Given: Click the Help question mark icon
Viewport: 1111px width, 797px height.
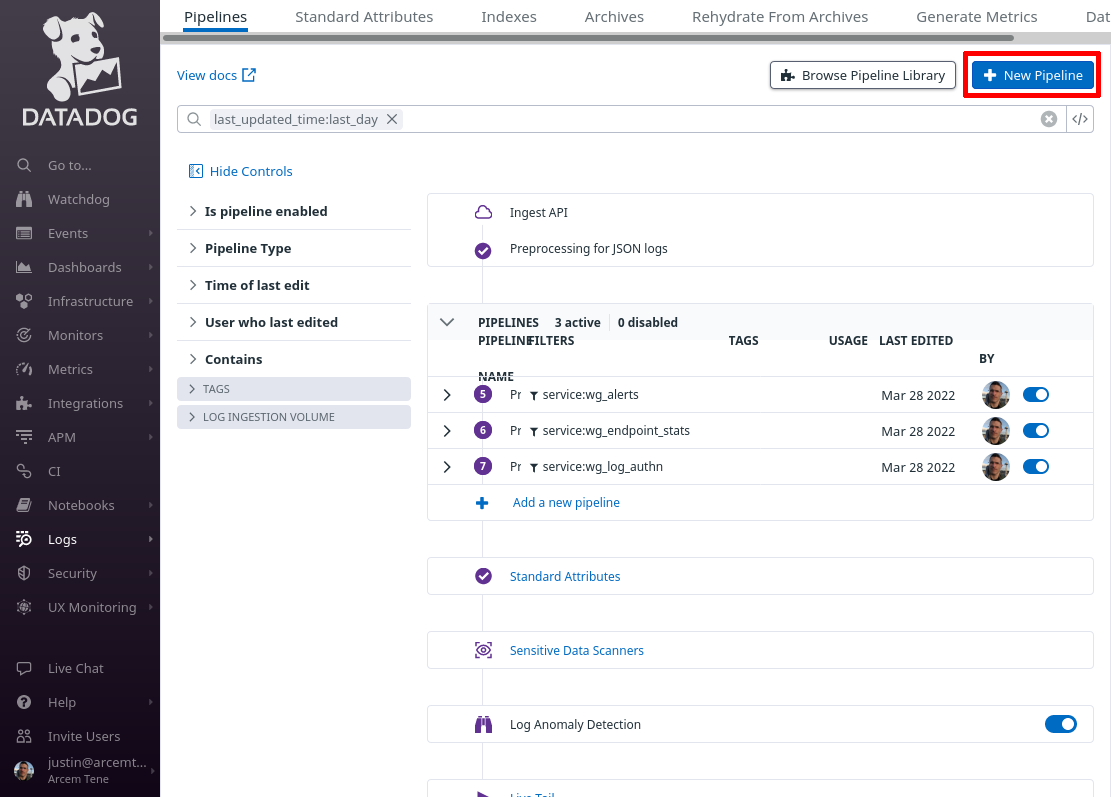Looking at the screenshot, I should pos(24,702).
